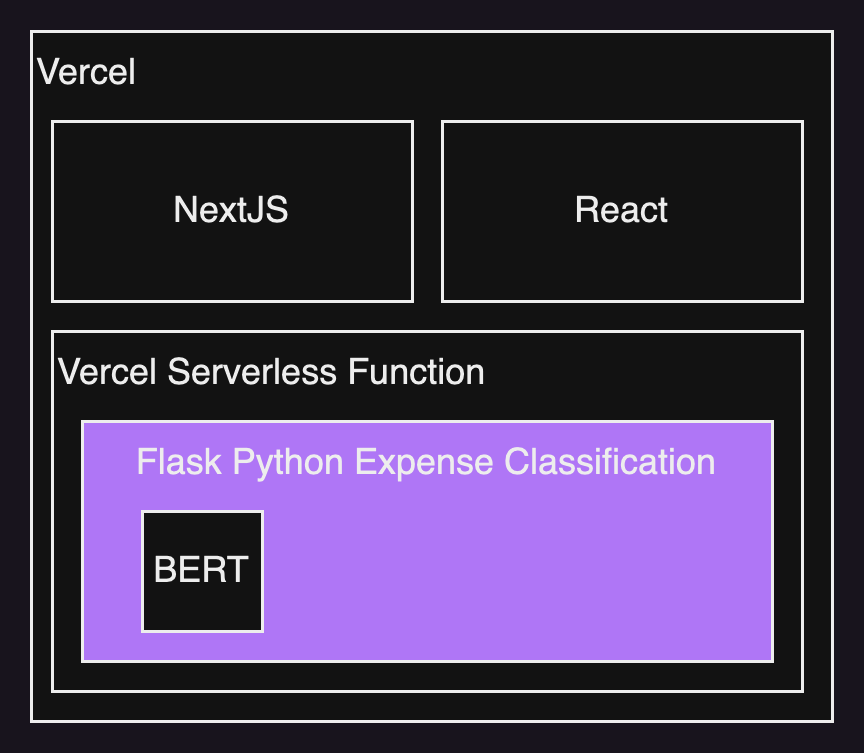Click the word Expense in the Flask title
The width and height of the screenshot is (864, 753).
(424, 463)
